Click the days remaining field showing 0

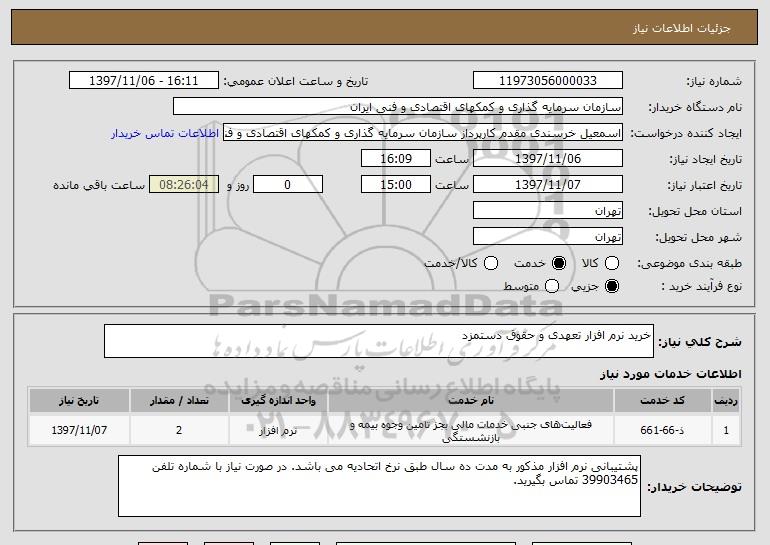288,185
